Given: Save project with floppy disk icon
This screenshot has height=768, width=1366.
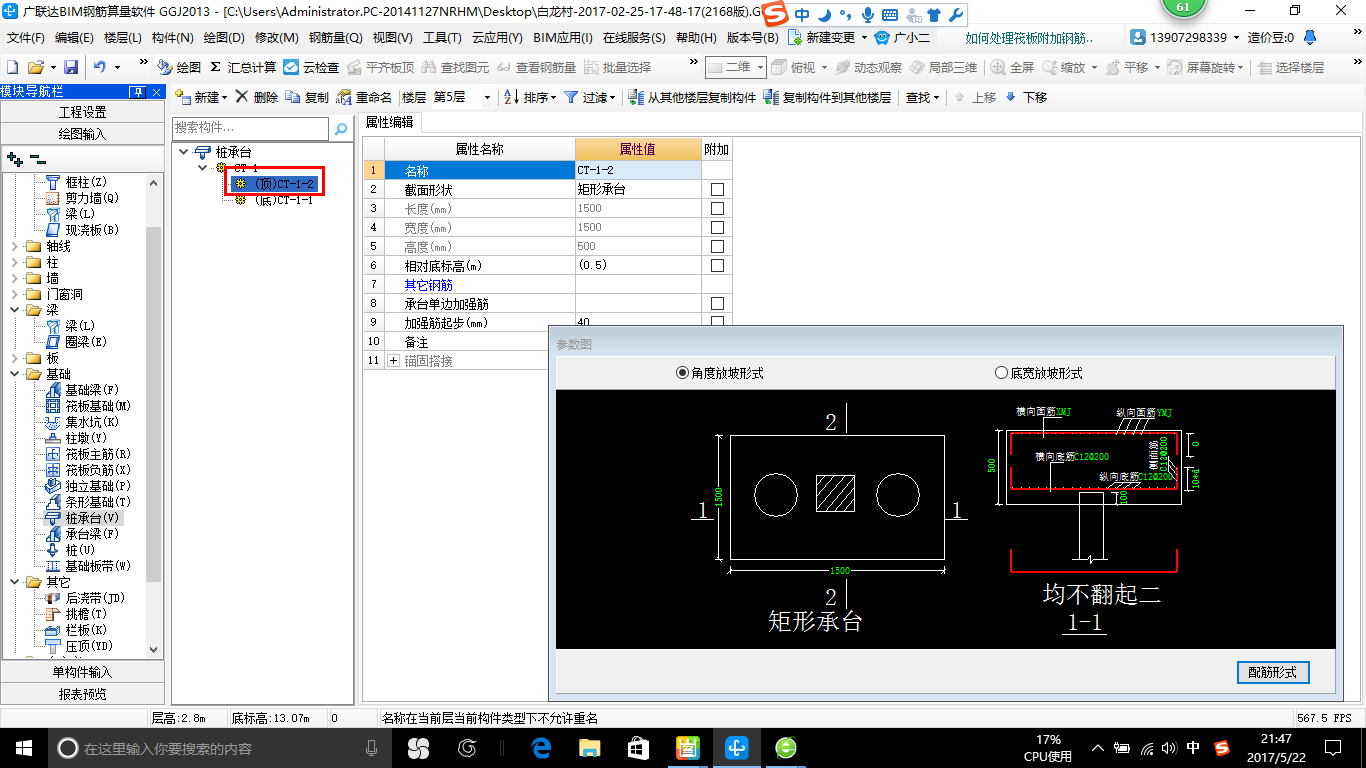Looking at the screenshot, I should (x=71, y=67).
